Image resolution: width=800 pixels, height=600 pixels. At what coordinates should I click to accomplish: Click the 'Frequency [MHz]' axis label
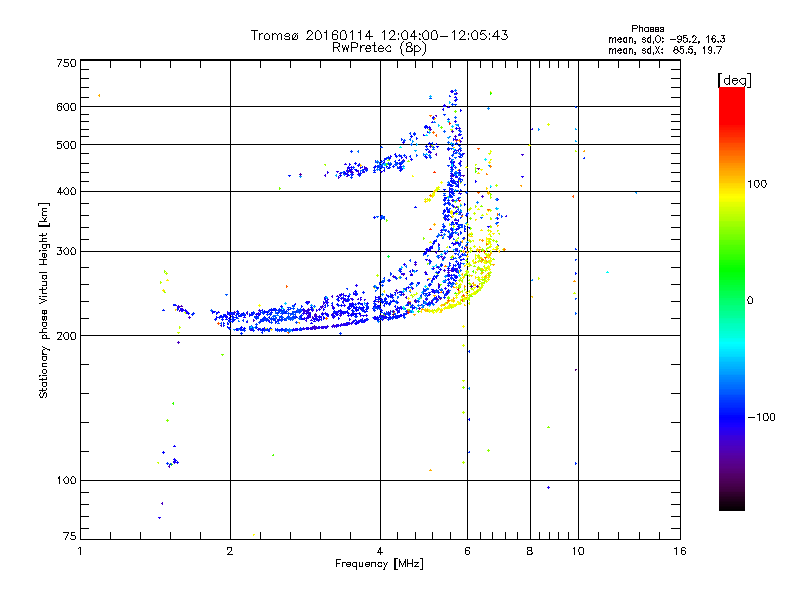pyautogui.click(x=379, y=564)
